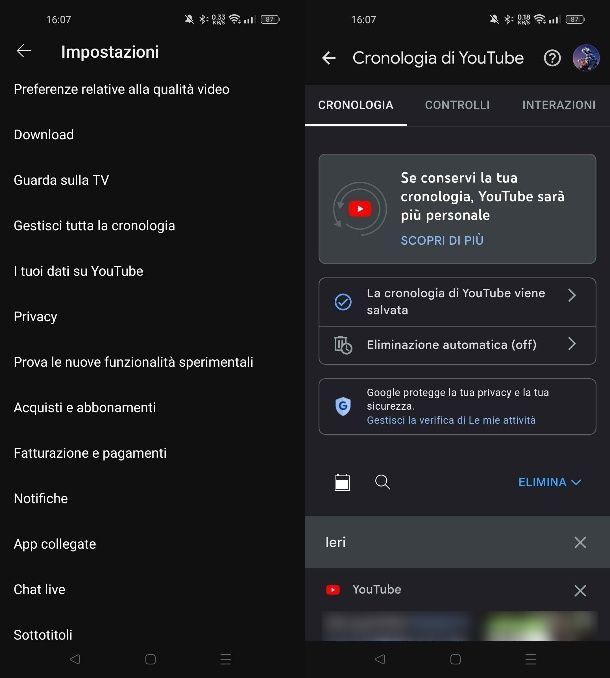The height and width of the screenshot is (678, 610).
Task: Tap Se conservi la tua cronologia heading
Action: 482,196
